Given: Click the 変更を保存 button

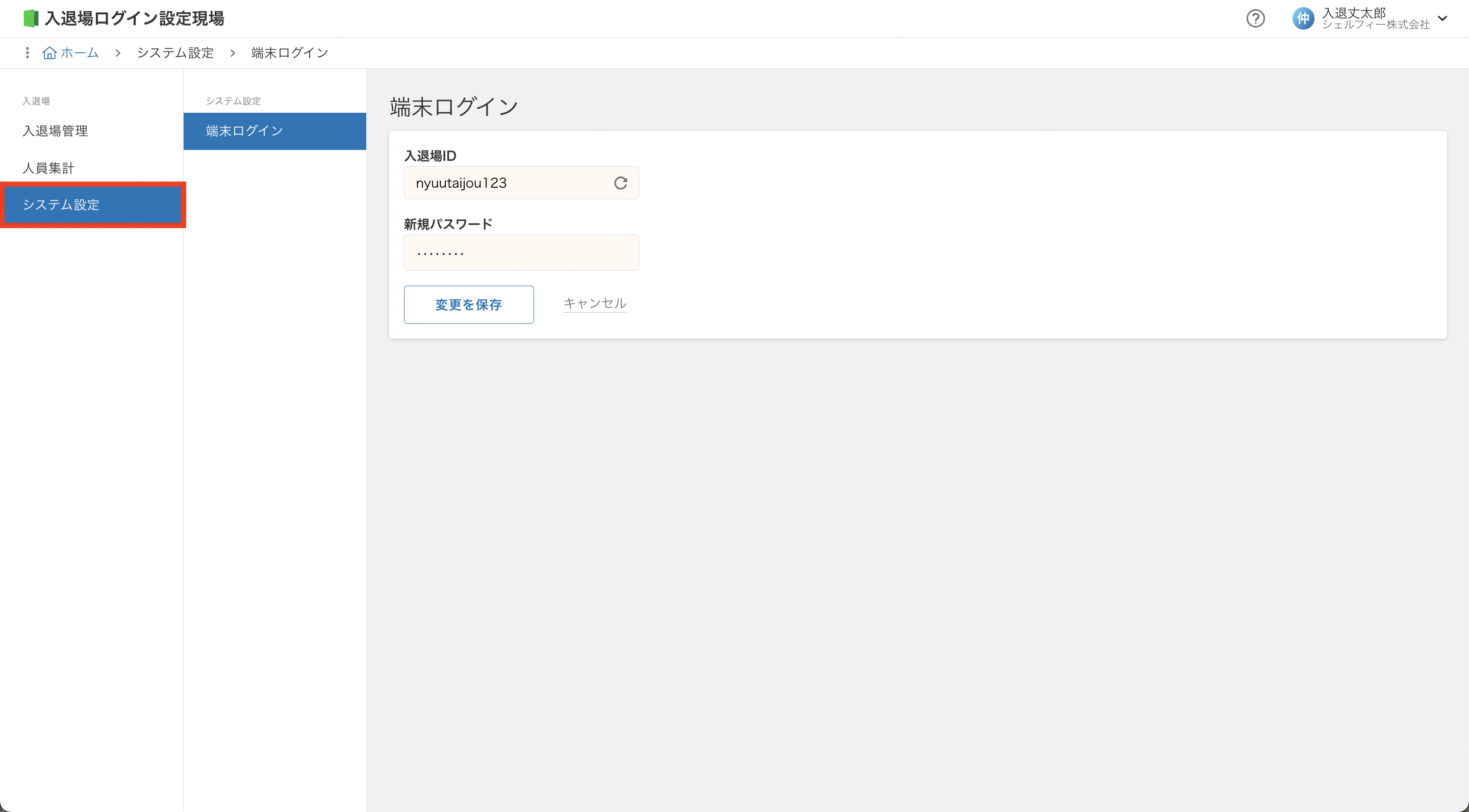Looking at the screenshot, I should pos(468,304).
